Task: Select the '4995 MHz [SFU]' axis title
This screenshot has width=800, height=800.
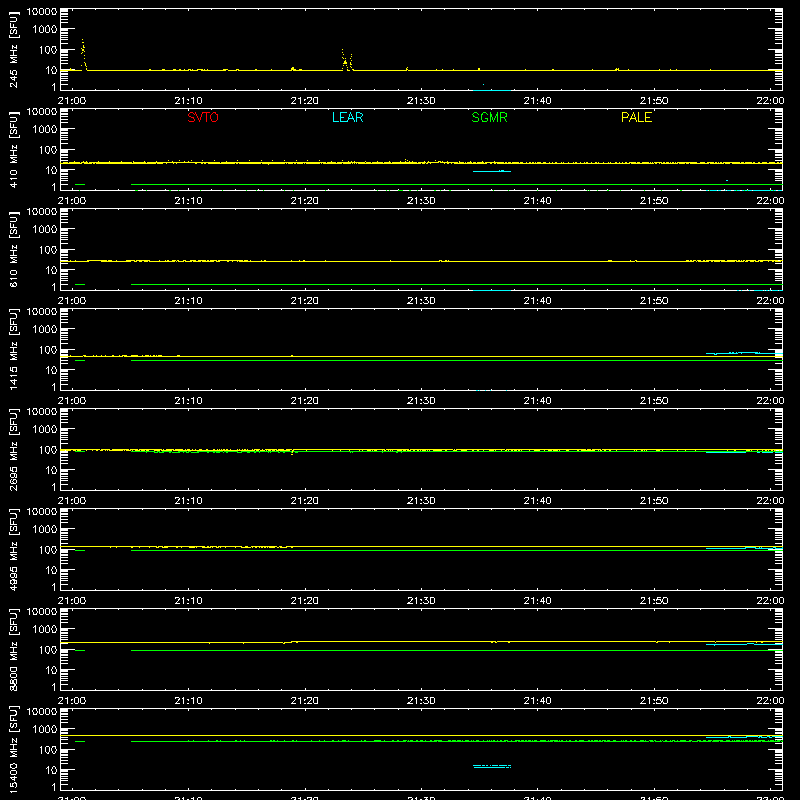Action: pos(13,549)
